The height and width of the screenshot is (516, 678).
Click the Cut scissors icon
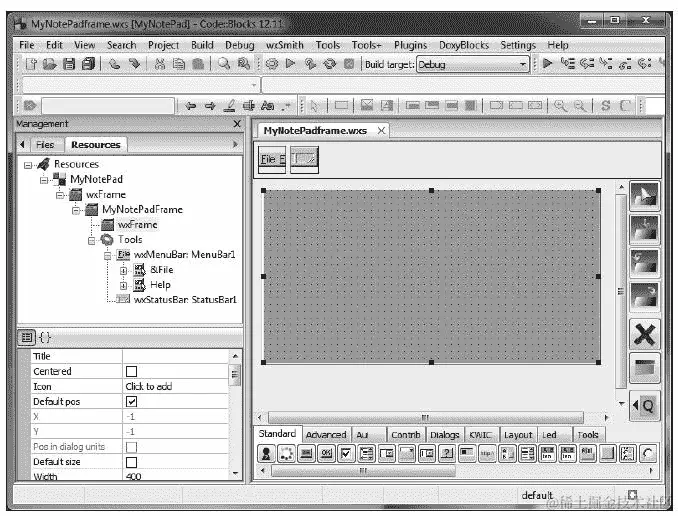point(160,64)
